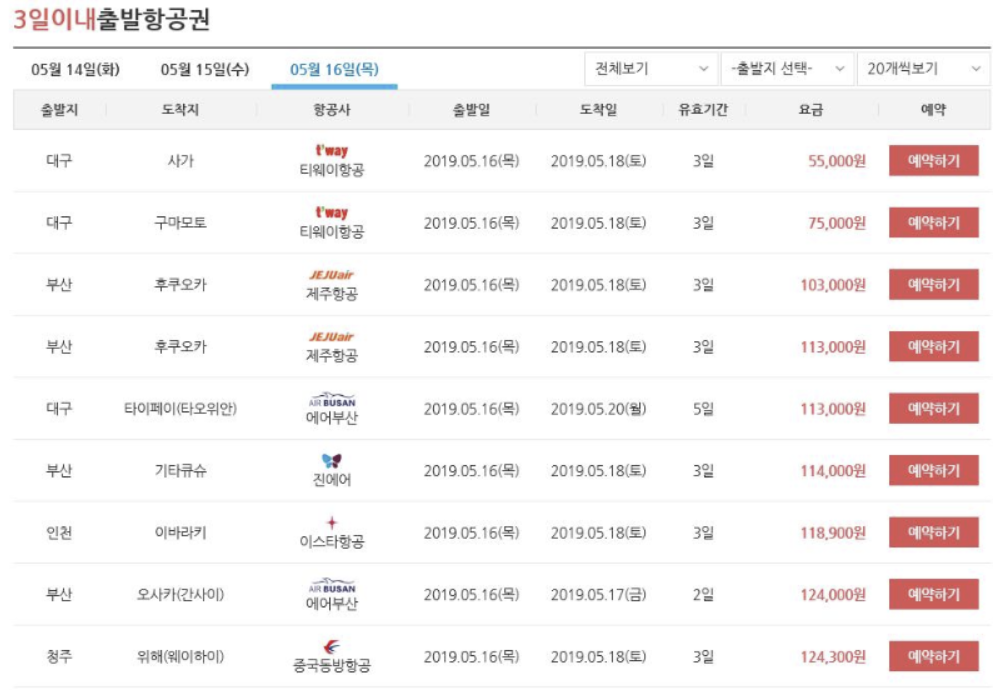Click 예약하기 for the 대구–사가 flight

click(x=933, y=160)
